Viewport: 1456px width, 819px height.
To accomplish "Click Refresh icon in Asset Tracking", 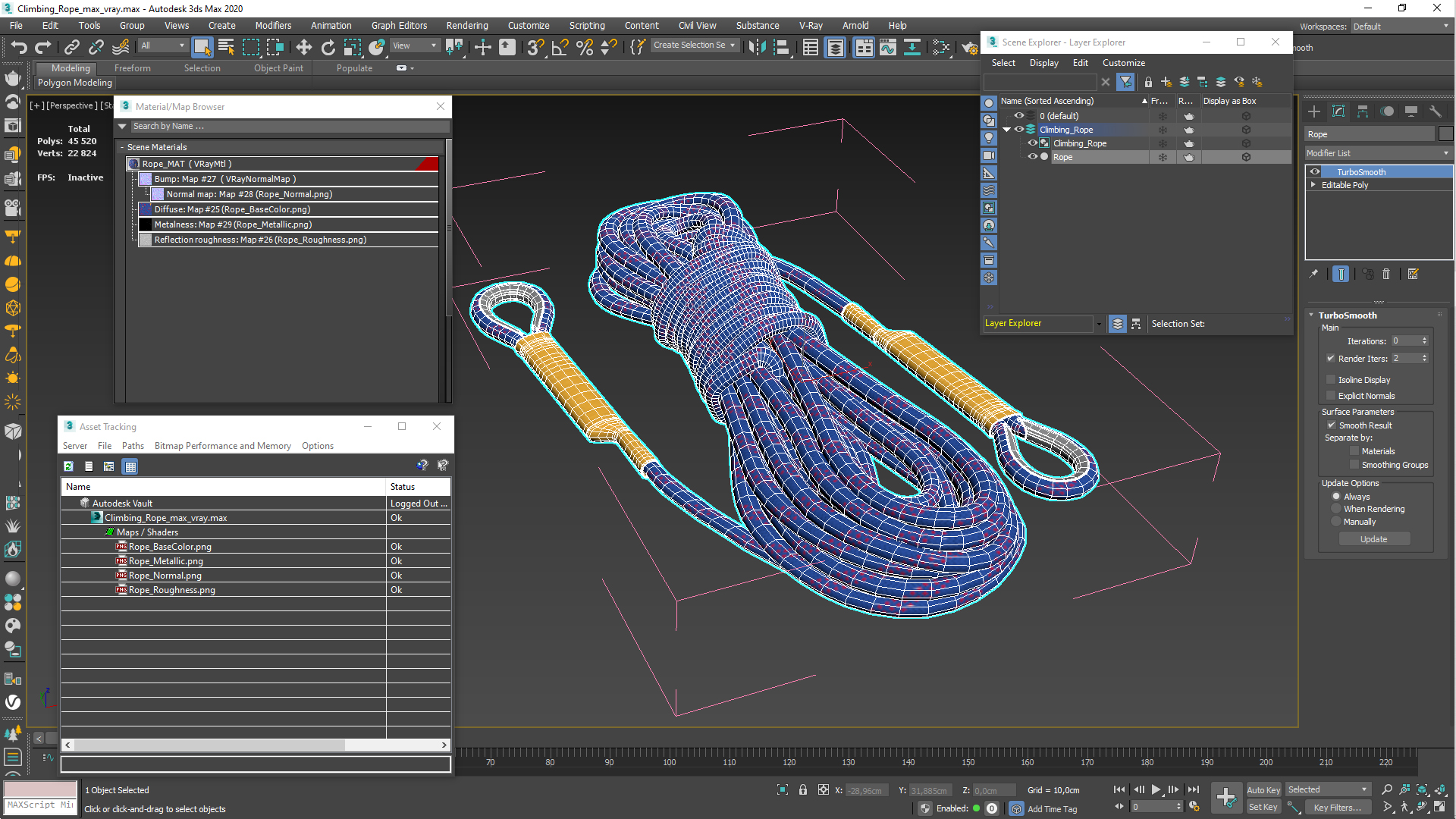I will pyautogui.click(x=68, y=466).
